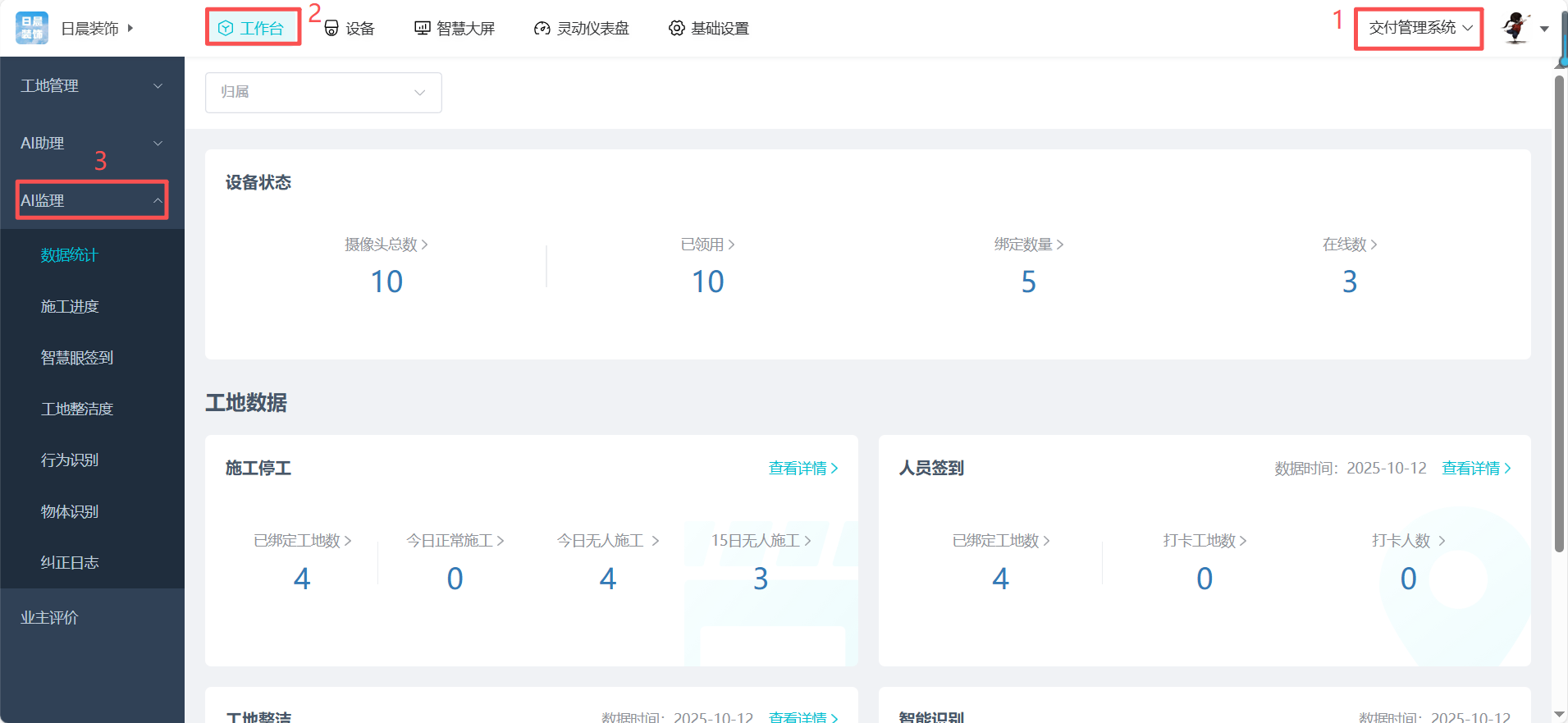Click the 灵动仪表盘 gauge icon
Image resolution: width=1568 pixels, height=723 pixels.
542,29
